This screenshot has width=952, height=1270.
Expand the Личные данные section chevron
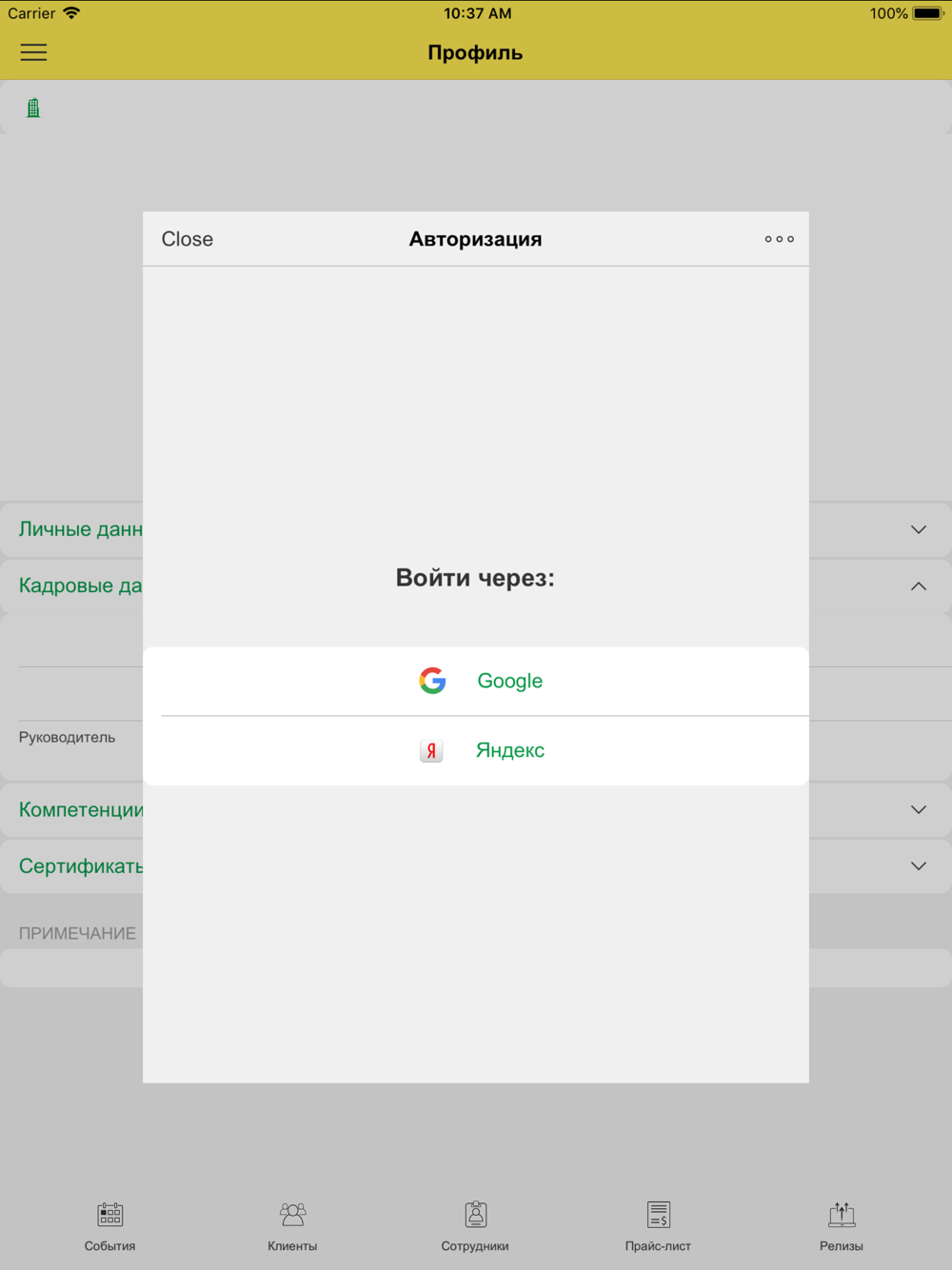[x=919, y=529]
